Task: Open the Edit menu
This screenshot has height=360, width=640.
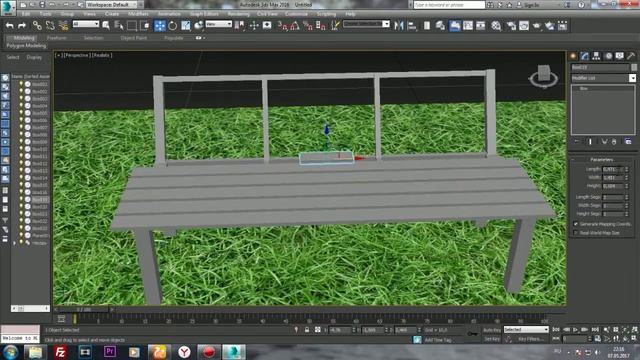Action: tap(26, 14)
